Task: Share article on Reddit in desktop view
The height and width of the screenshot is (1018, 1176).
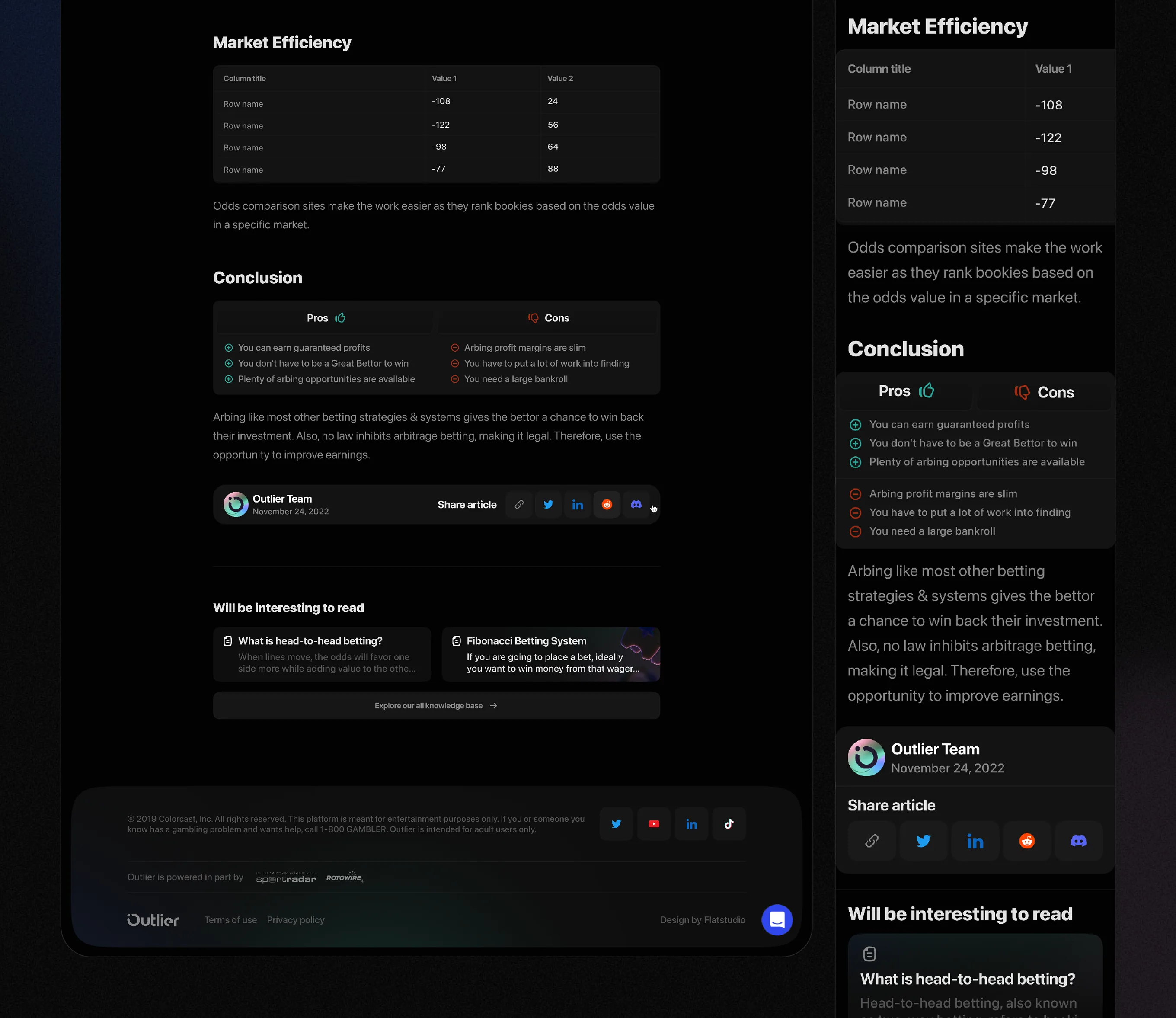Action: (607, 504)
